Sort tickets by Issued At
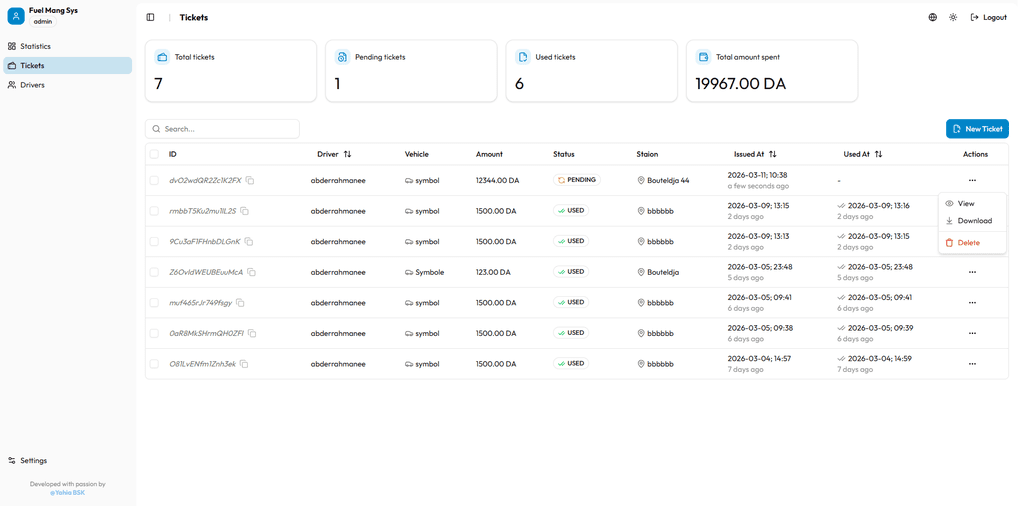Image resolution: width=1024 pixels, height=506 pixels. (x=772, y=154)
